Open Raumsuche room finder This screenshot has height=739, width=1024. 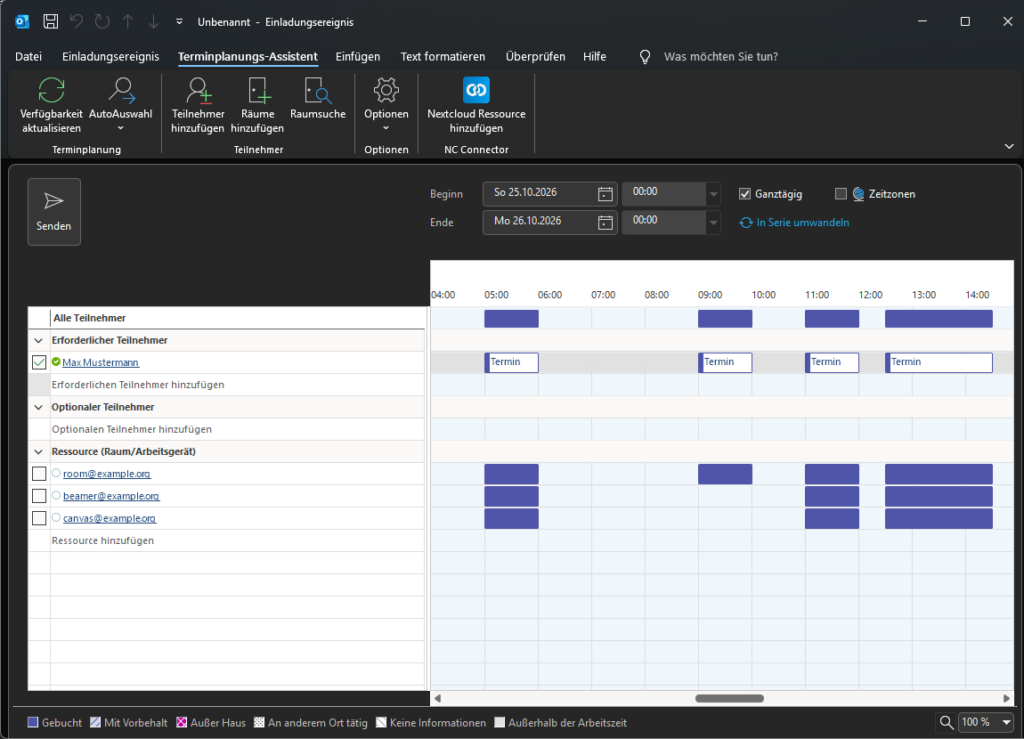tap(318, 99)
